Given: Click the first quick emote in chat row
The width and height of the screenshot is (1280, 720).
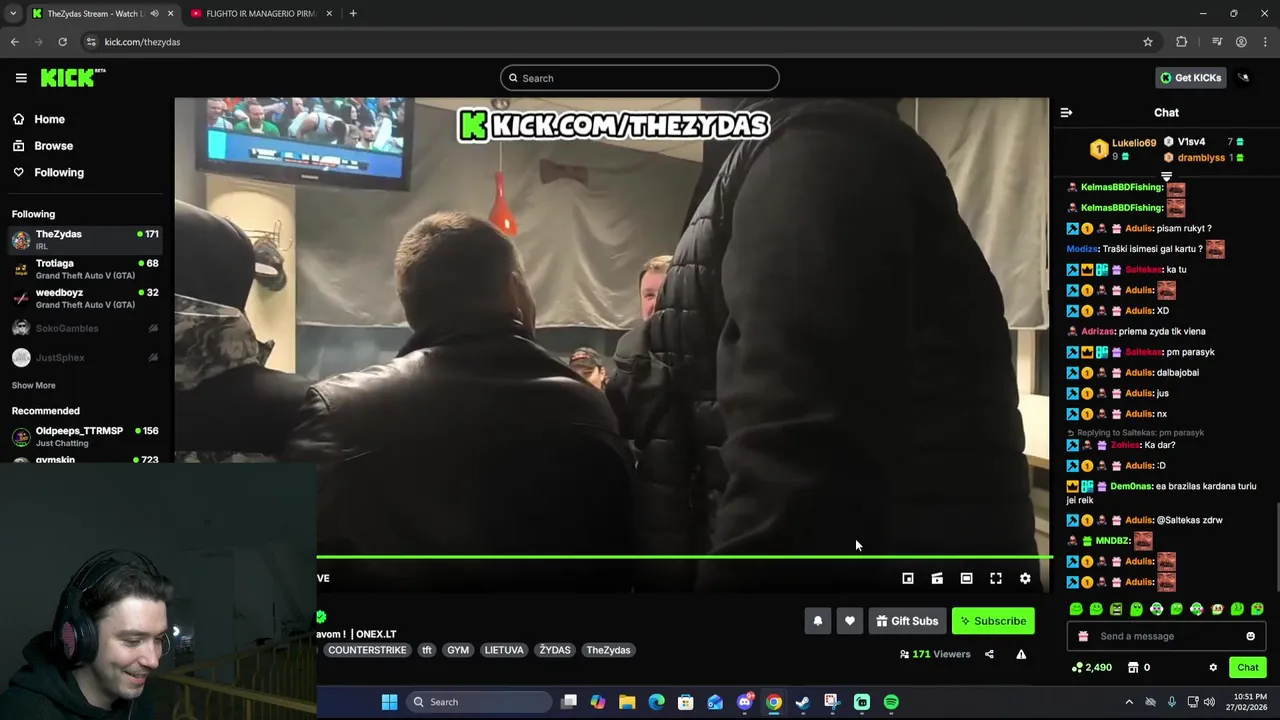Looking at the screenshot, I should coord(1076,609).
